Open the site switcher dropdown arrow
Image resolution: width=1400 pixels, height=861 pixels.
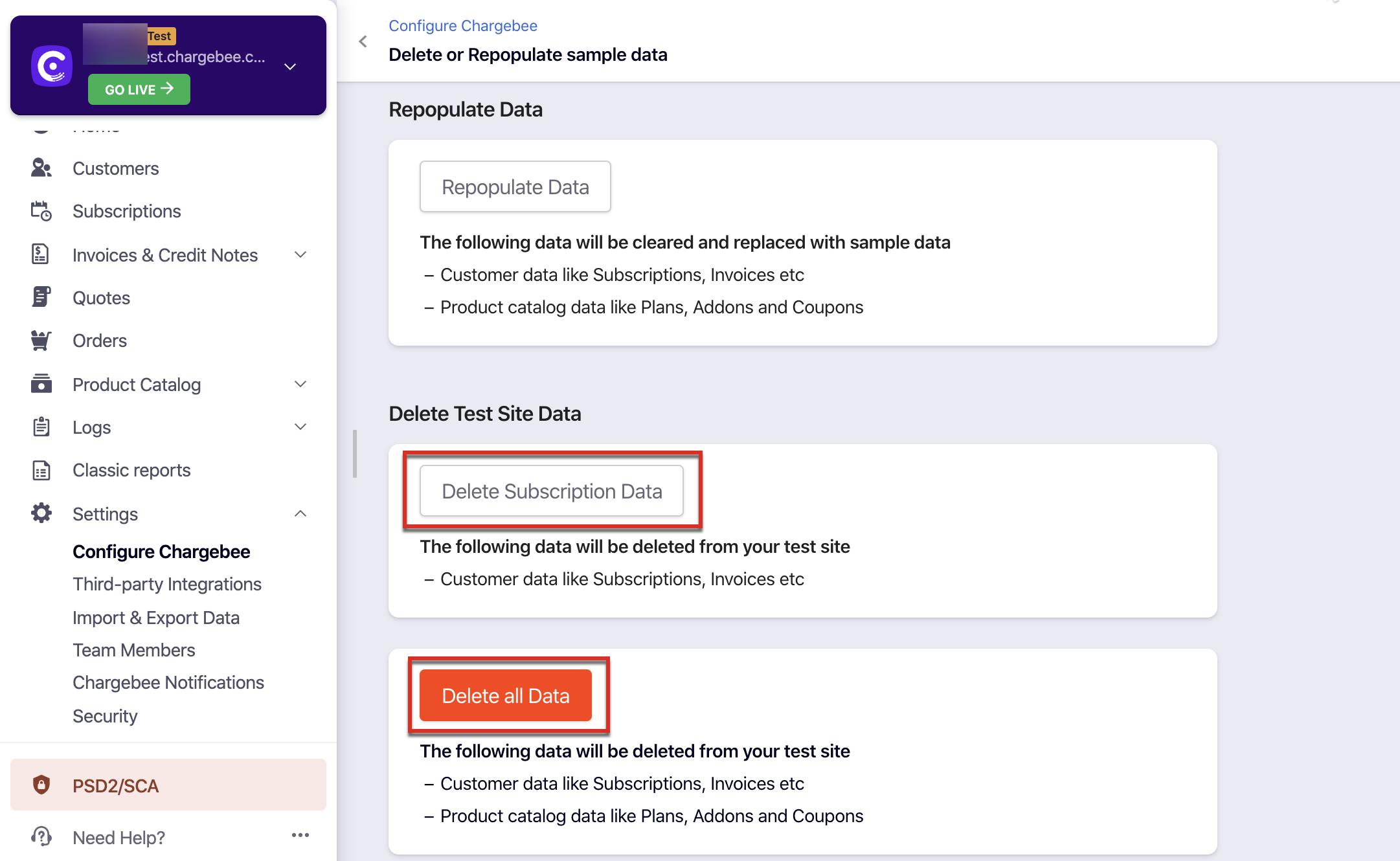[290, 67]
